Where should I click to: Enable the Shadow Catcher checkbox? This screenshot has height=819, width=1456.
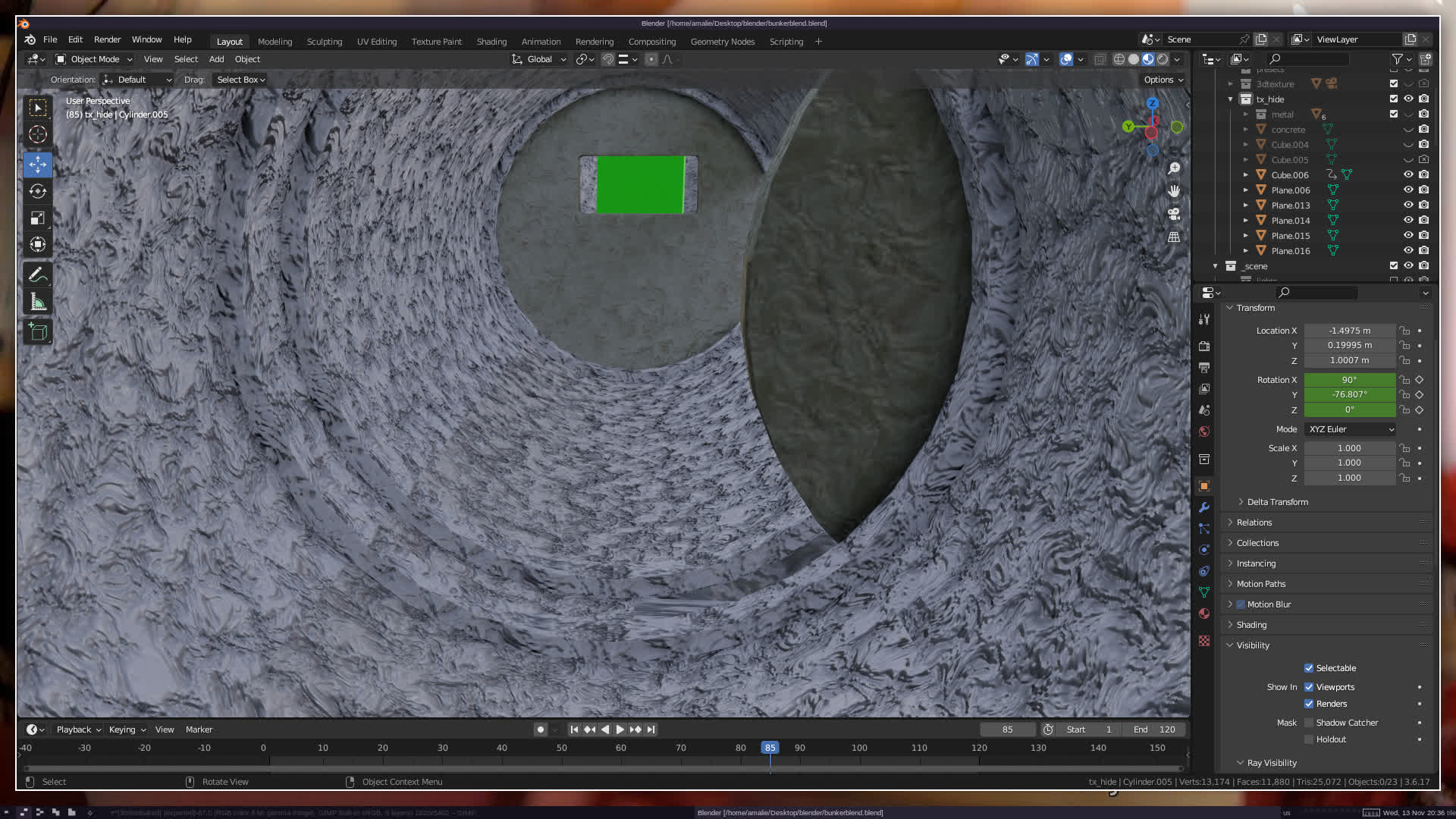click(x=1309, y=723)
